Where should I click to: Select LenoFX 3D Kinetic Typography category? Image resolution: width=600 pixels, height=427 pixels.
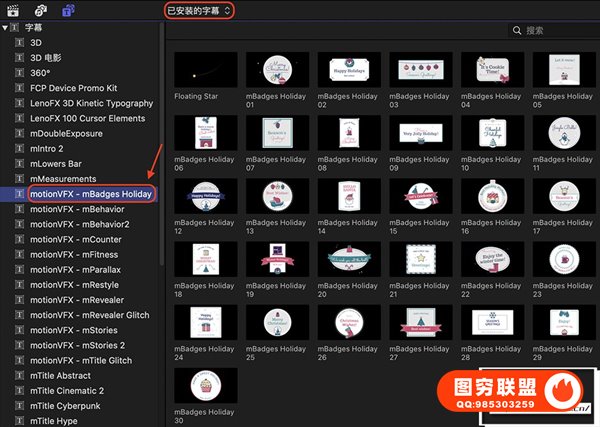pos(91,103)
